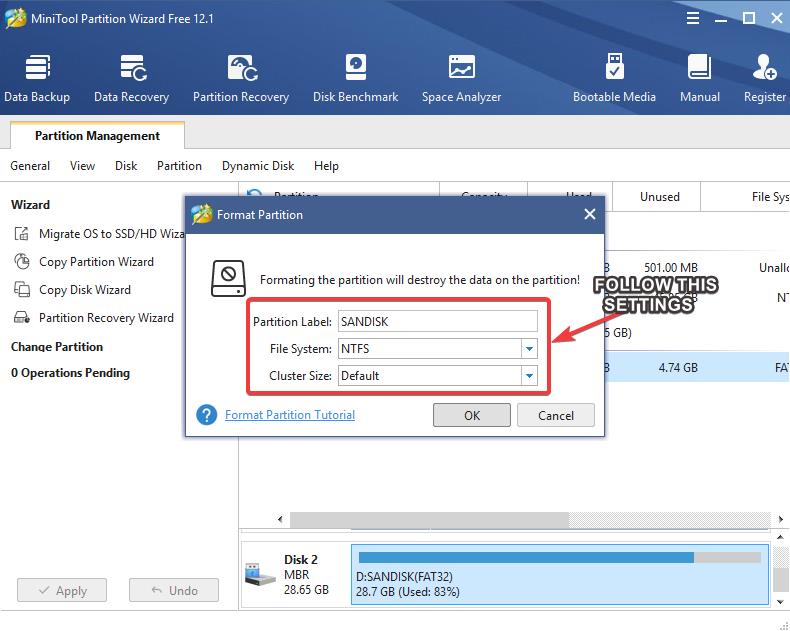Click the Change Partition section header

click(x=57, y=347)
